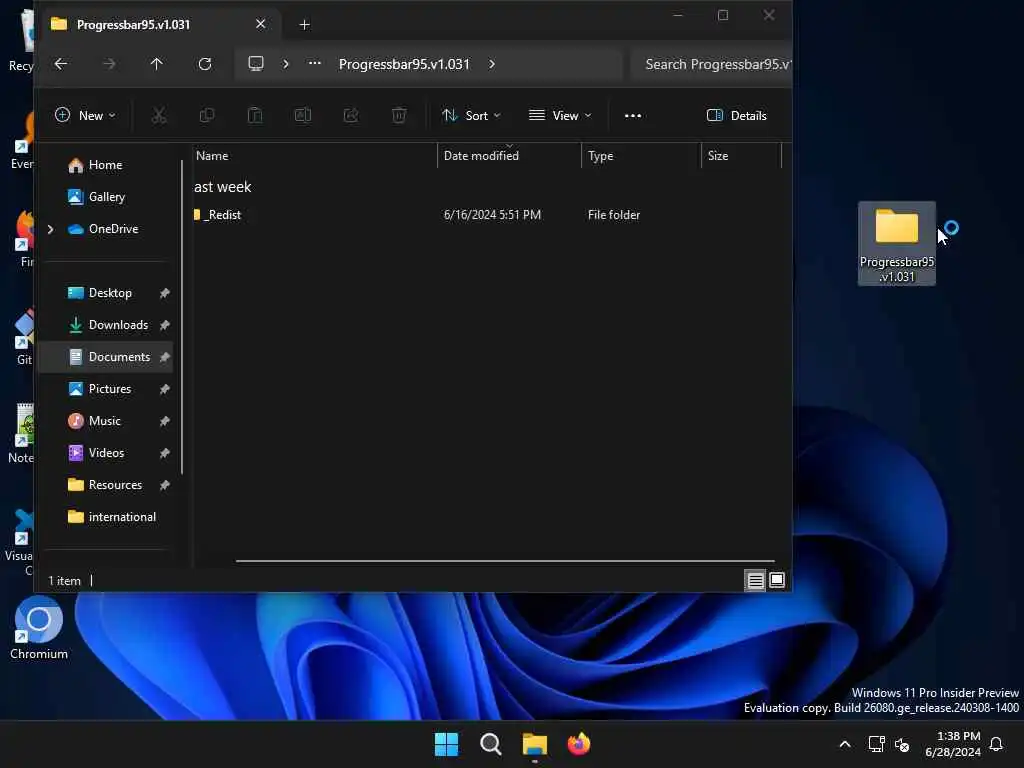Go up one folder level

coord(156,64)
